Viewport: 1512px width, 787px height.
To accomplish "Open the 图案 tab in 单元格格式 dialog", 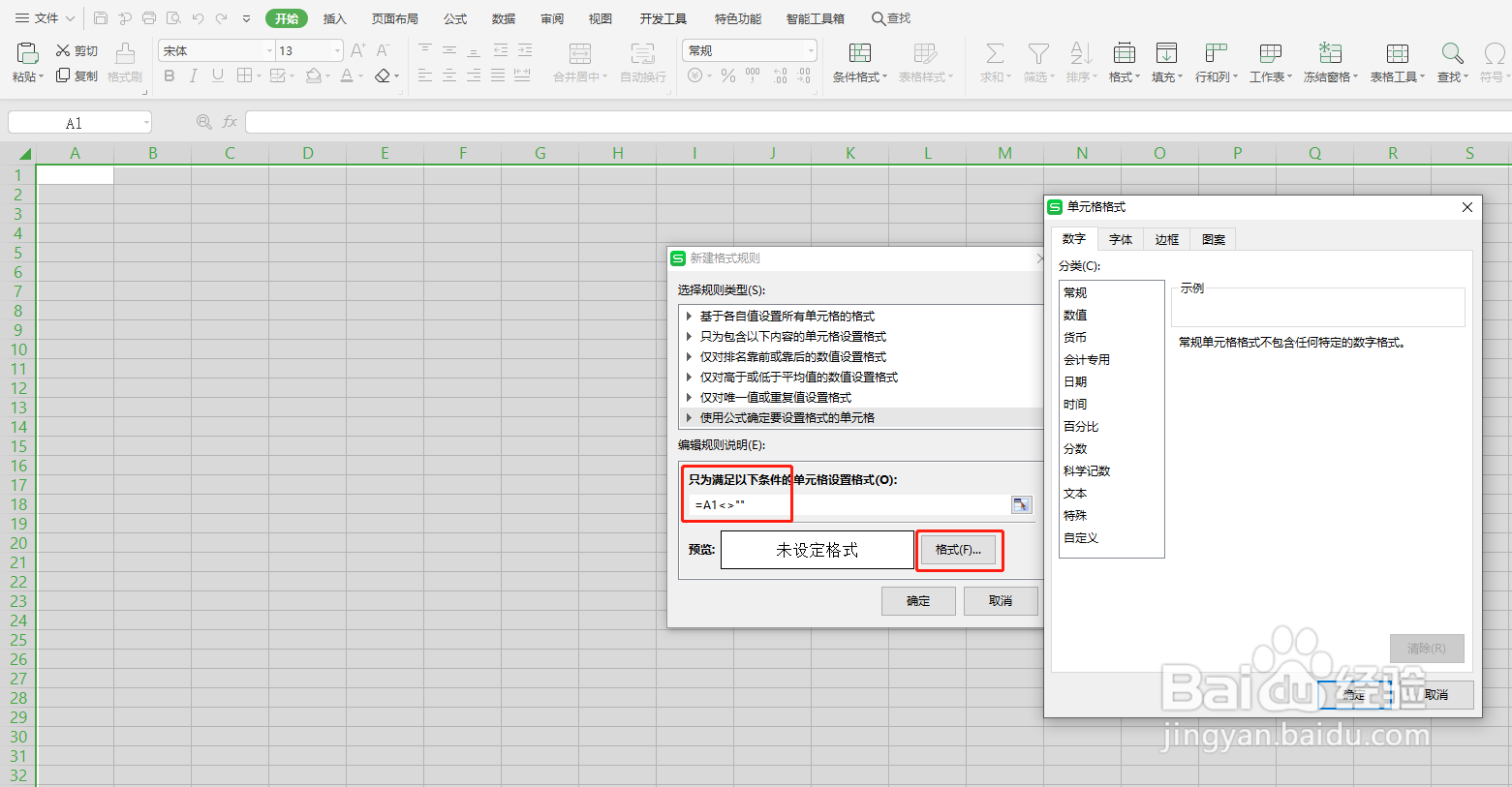I will (1214, 239).
